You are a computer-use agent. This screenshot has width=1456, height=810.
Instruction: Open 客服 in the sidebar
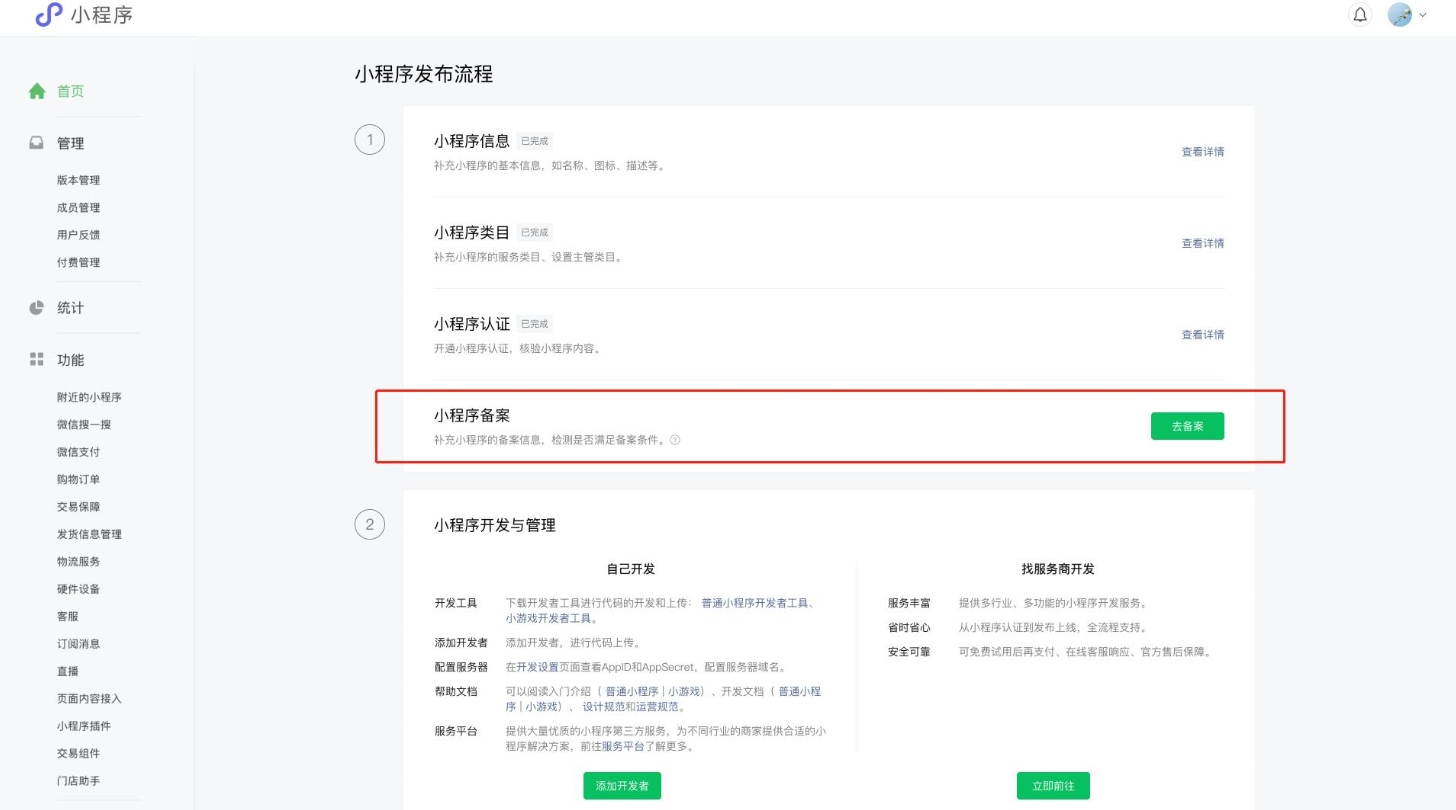pos(68,617)
